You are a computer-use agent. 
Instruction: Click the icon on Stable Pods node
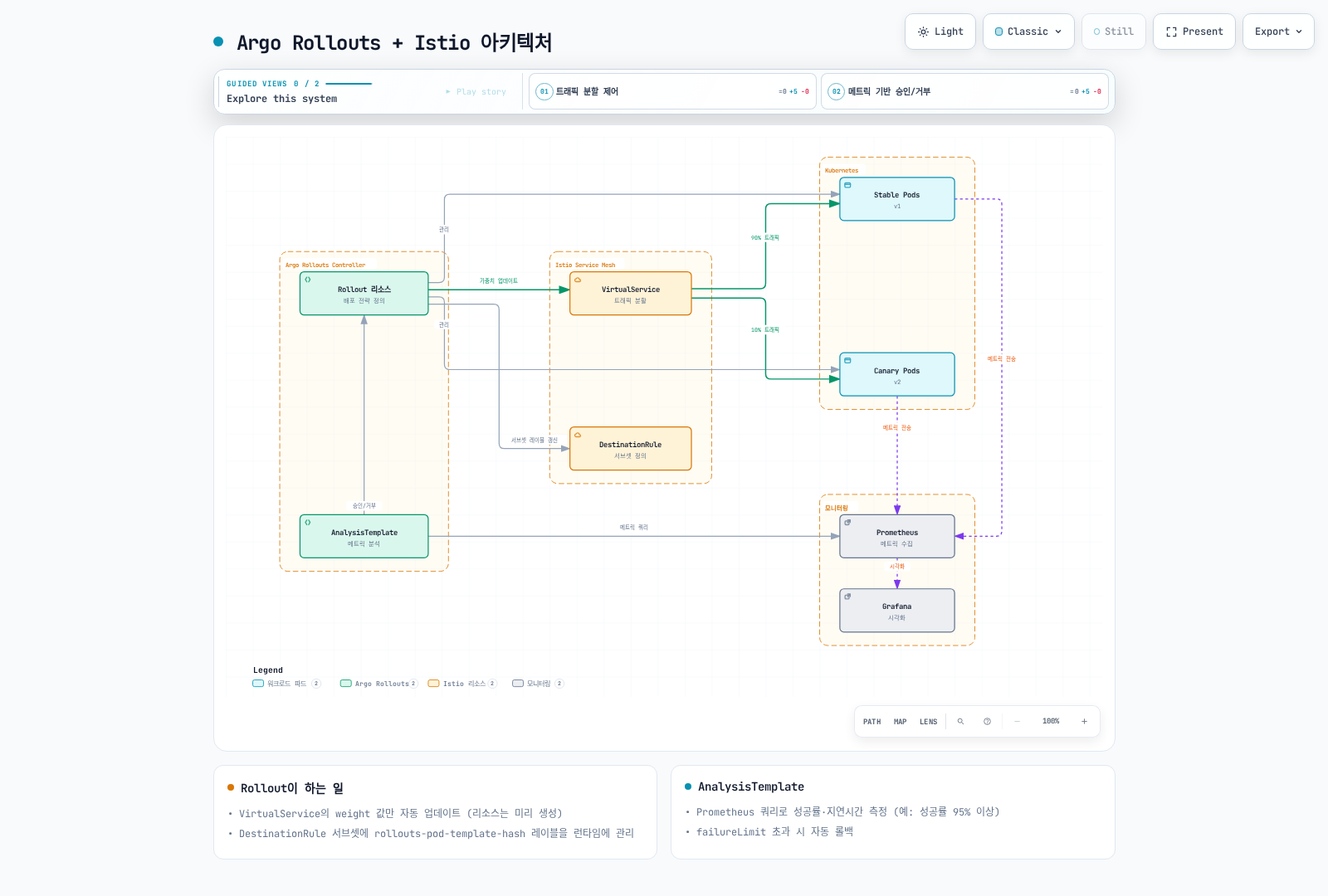(x=847, y=185)
